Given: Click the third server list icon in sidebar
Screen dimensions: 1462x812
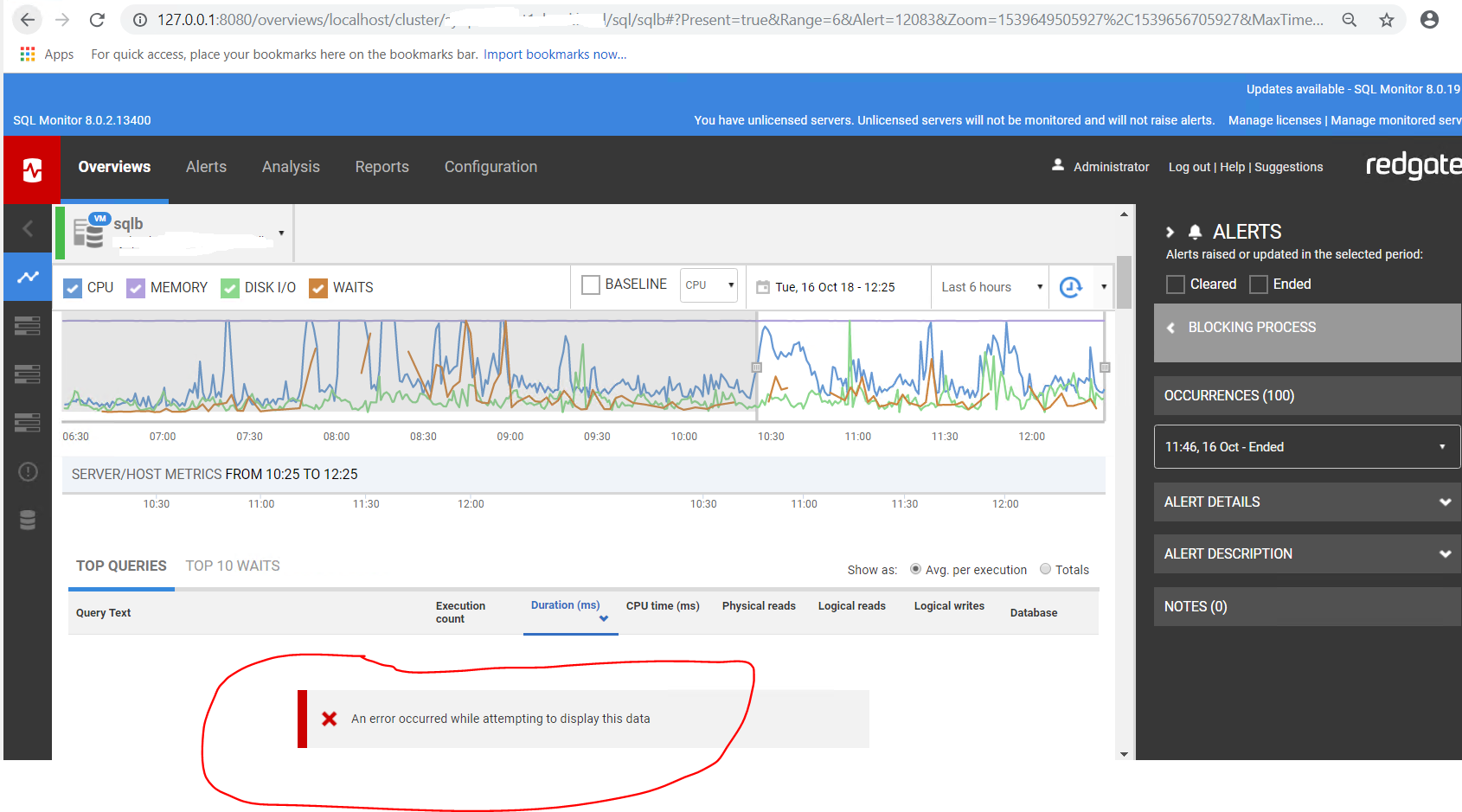Looking at the screenshot, I should [x=28, y=423].
